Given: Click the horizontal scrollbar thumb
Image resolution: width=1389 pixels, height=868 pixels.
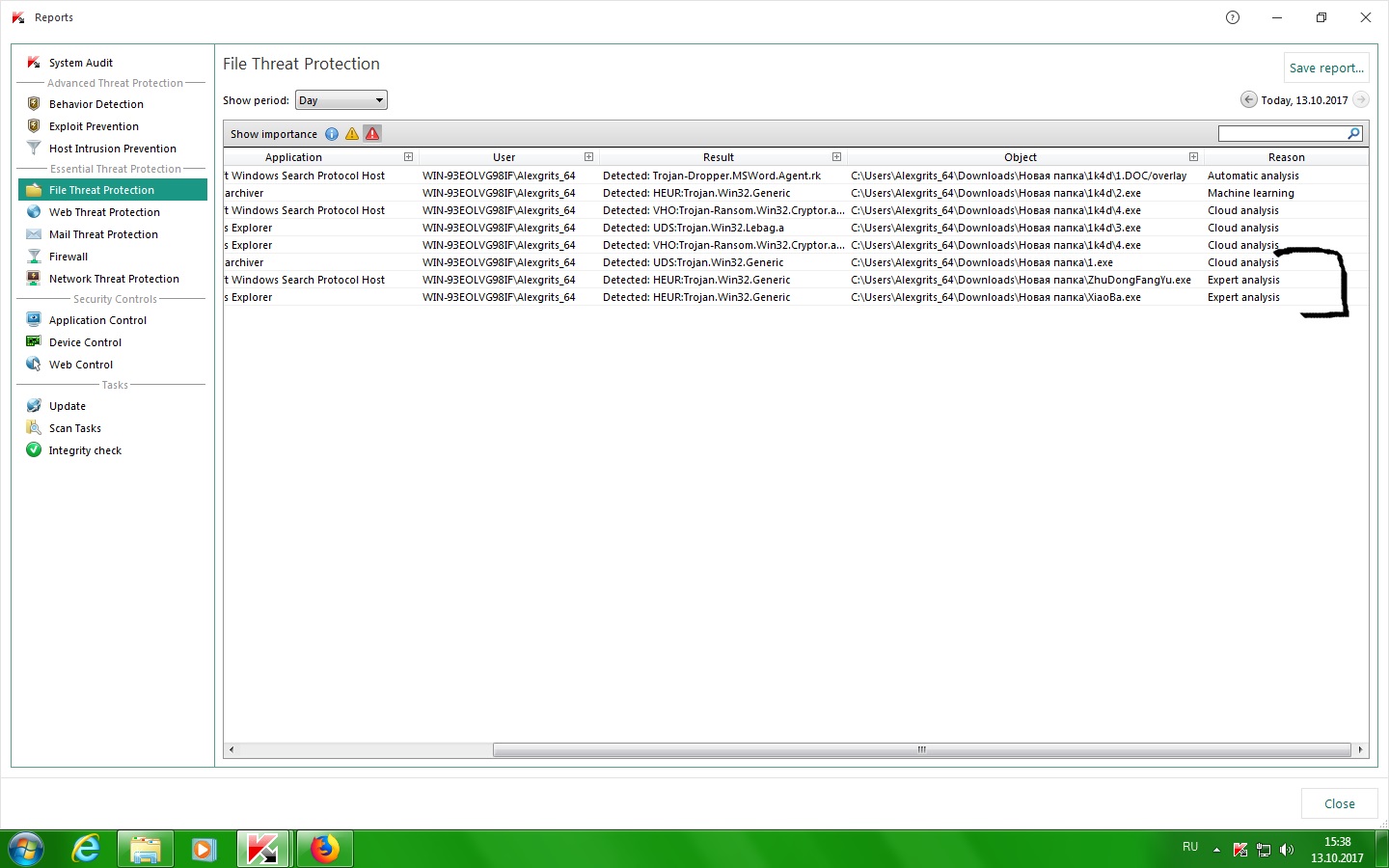Looking at the screenshot, I should (921, 749).
